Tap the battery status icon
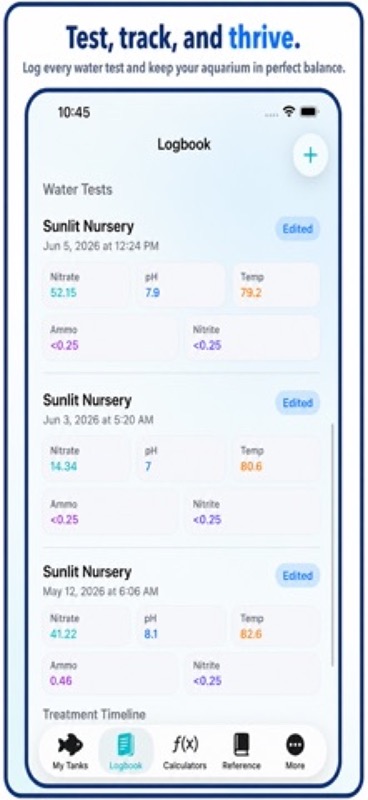 (x=309, y=111)
